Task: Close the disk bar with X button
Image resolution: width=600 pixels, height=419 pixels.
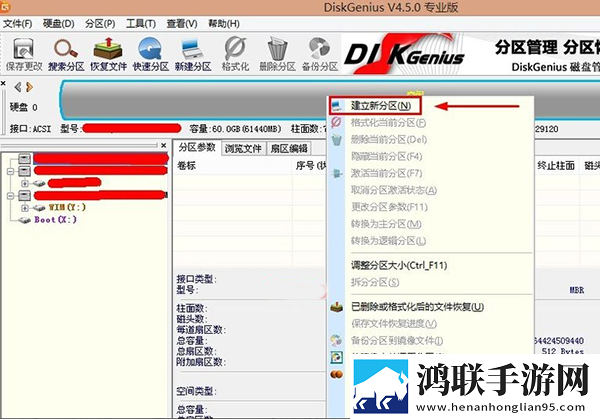Action: [3, 83]
